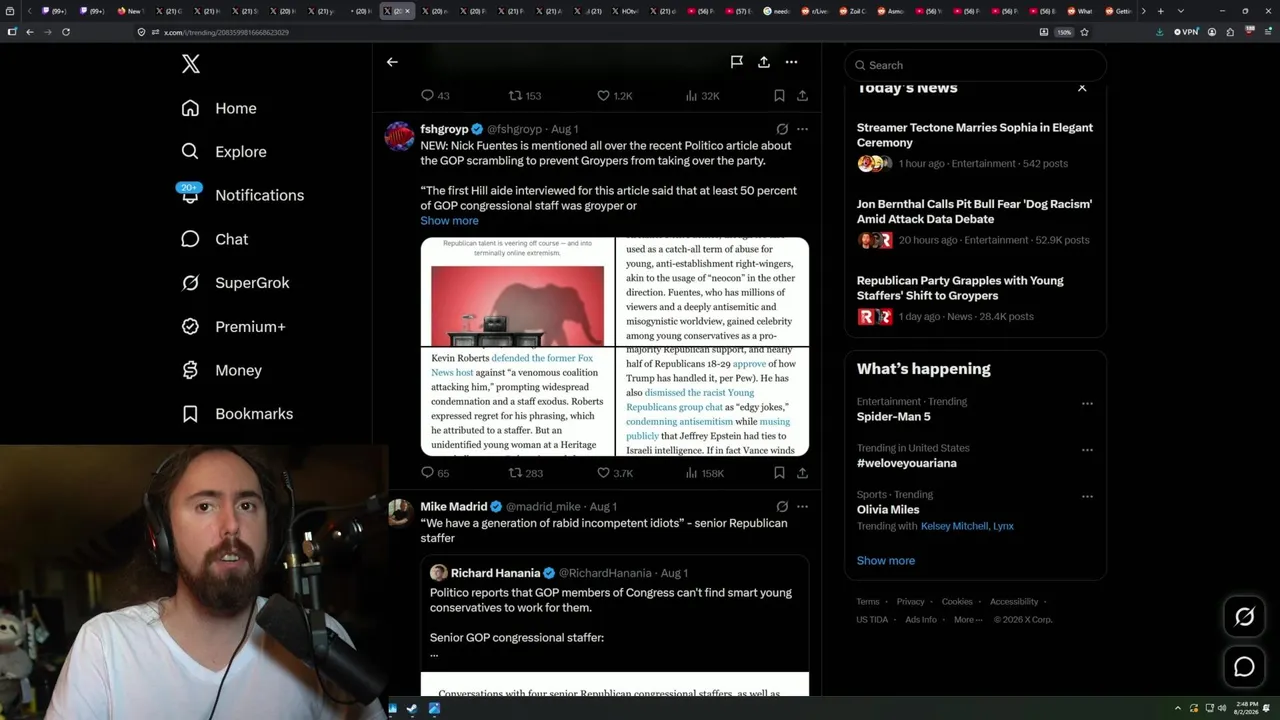Show hidden system tray icons
Screen dimensions: 1280x720
click(x=1178, y=709)
